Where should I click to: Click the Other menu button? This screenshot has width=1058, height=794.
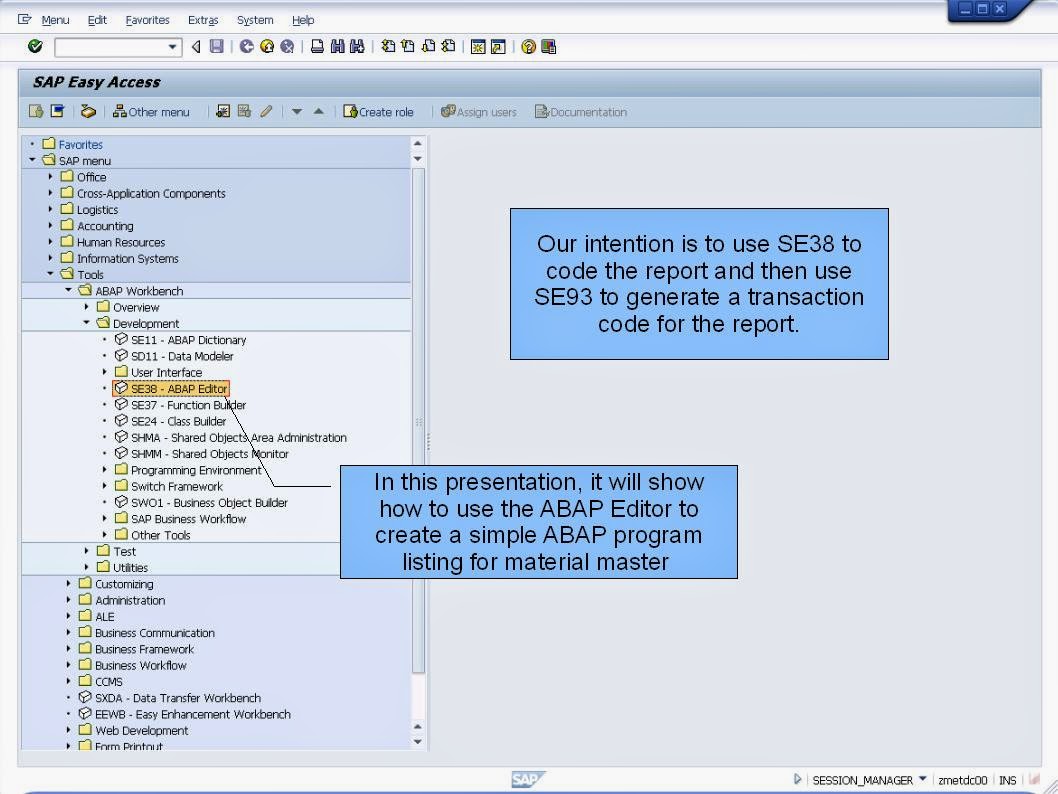(x=152, y=111)
